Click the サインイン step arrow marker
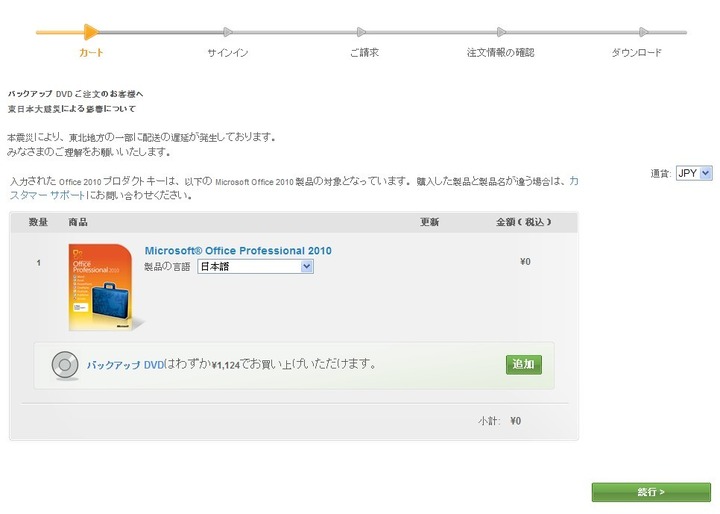Image resolution: width=720 pixels, height=514 pixels. click(228, 32)
